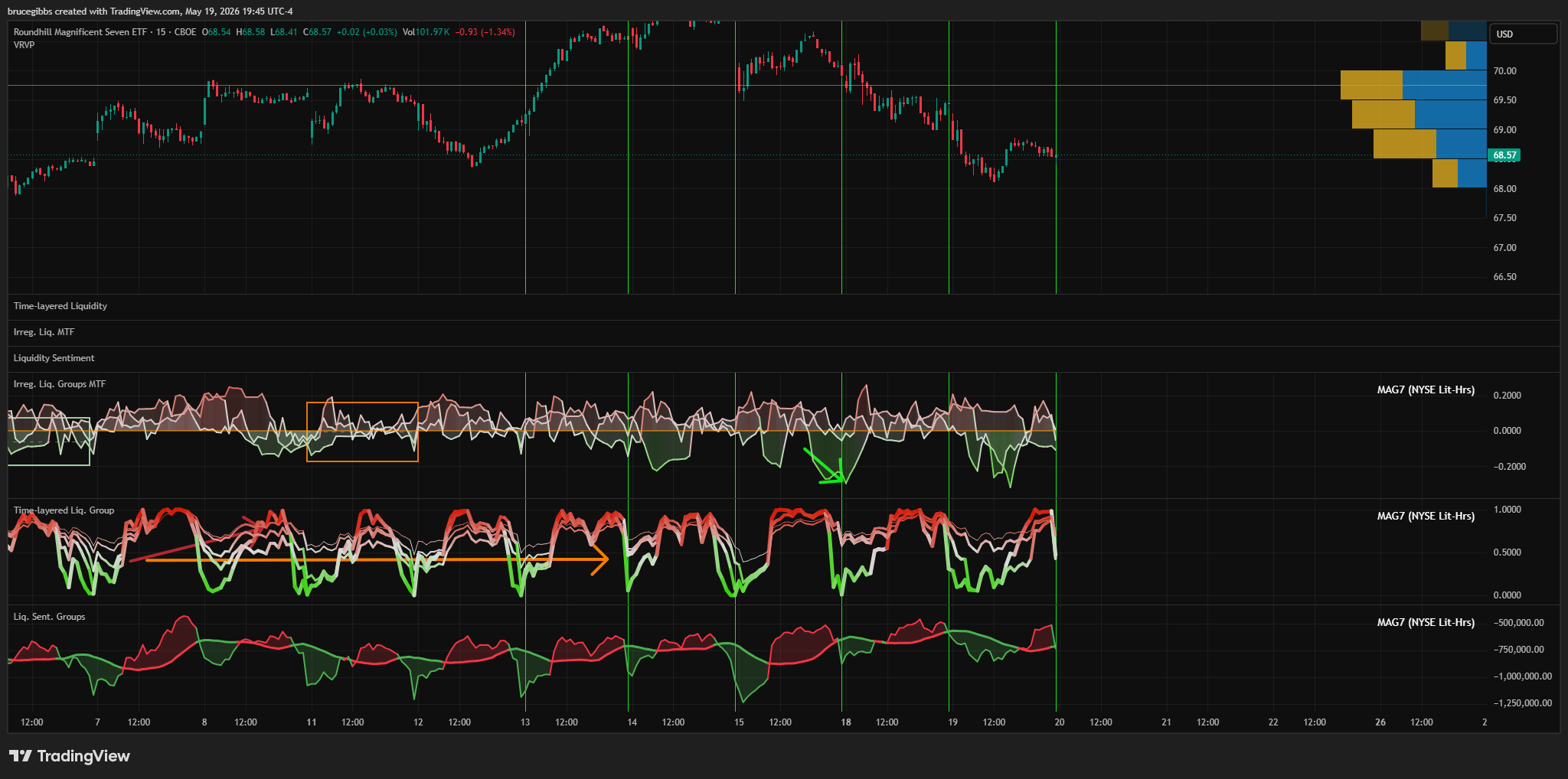Click the Roundhill Magnificent Seven ETF title
This screenshot has width=1568, height=779.
click(80, 32)
